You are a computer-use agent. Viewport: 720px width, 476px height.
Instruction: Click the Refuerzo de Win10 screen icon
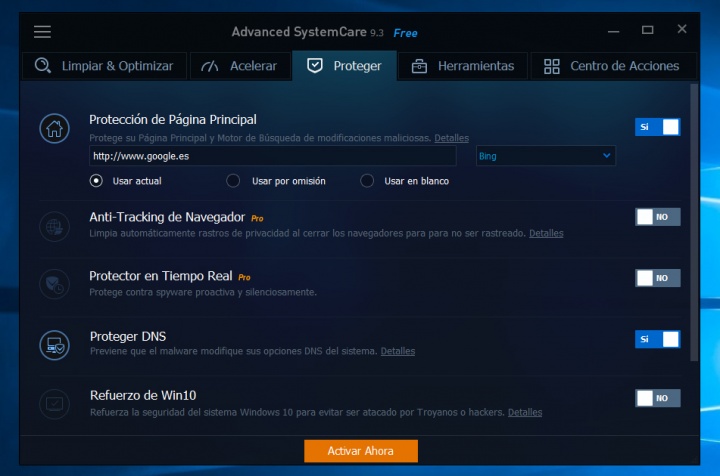pos(54,404)
